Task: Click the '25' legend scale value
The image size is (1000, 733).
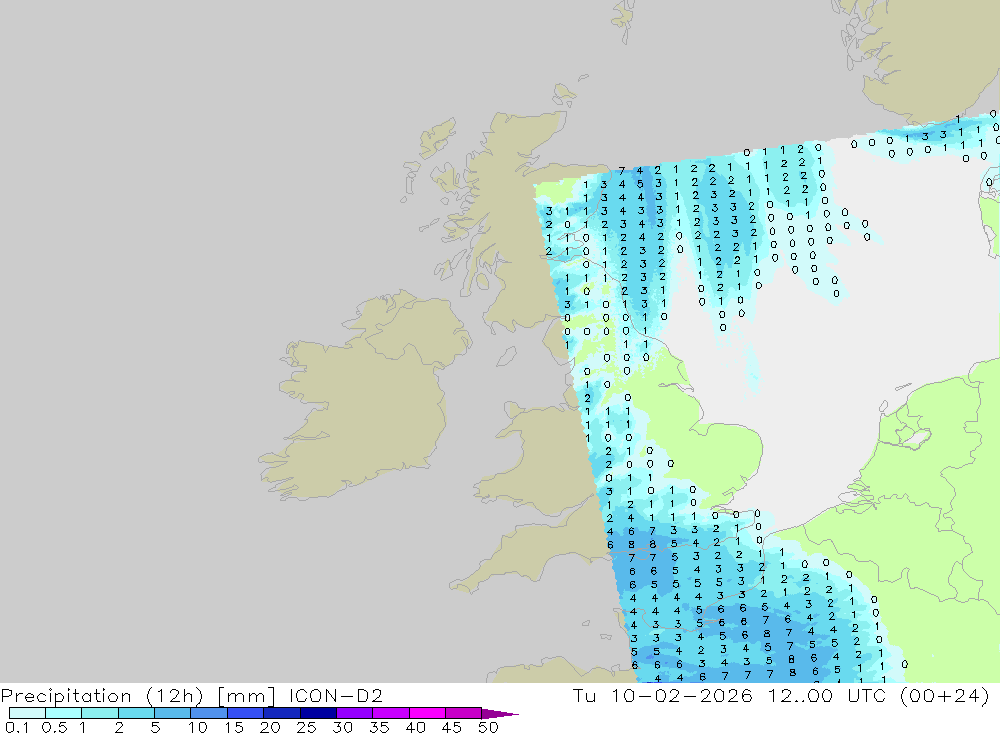Action: click(307, 727)
